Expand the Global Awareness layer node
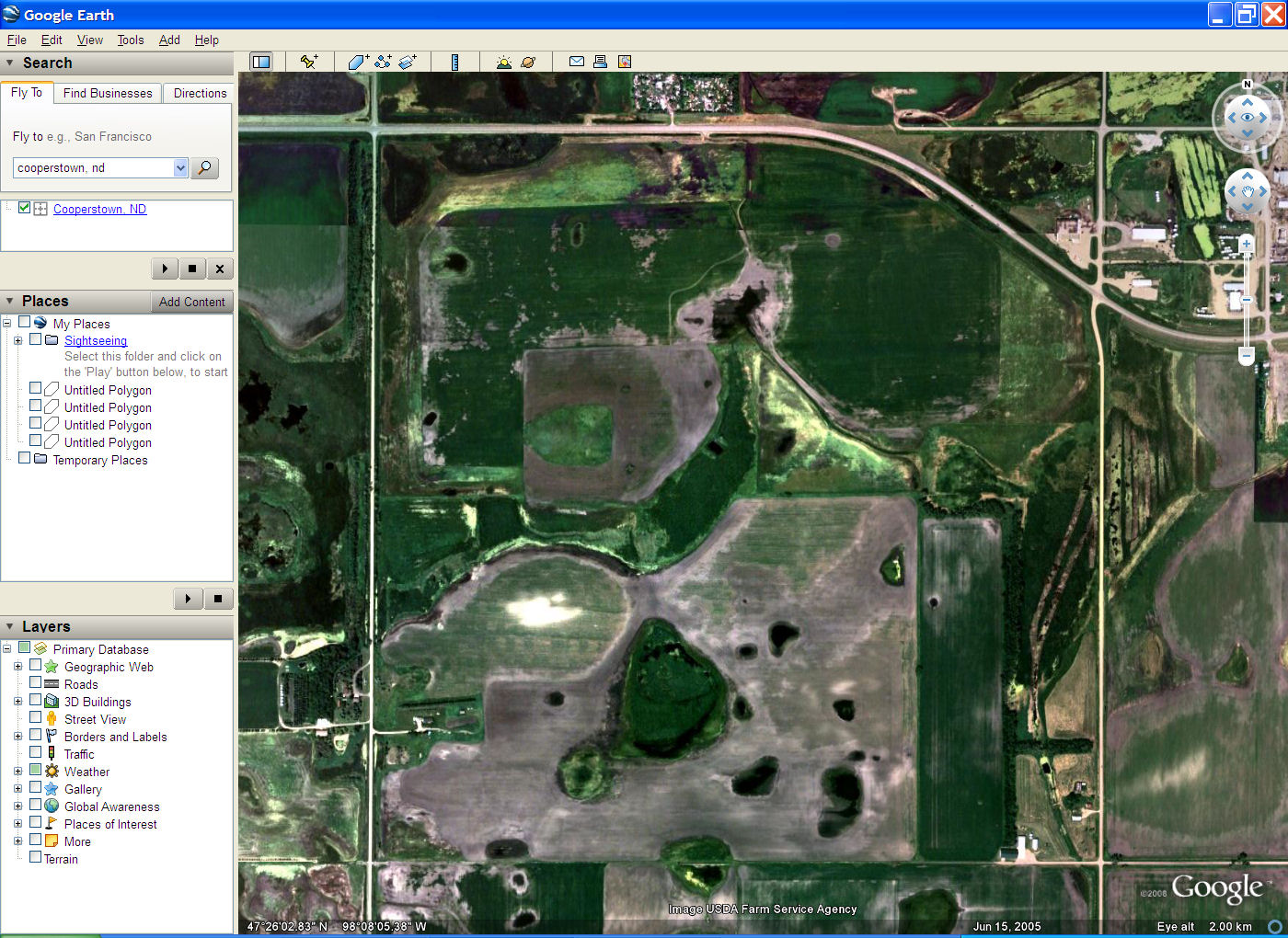The width and height of the screenshot is (1288, 938). point(17,806)
